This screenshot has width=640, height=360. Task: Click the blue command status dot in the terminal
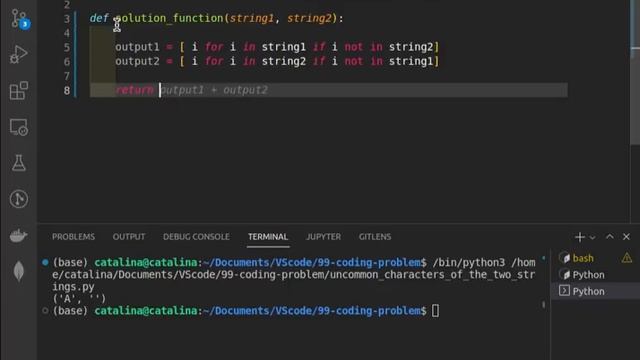point(45,262)
